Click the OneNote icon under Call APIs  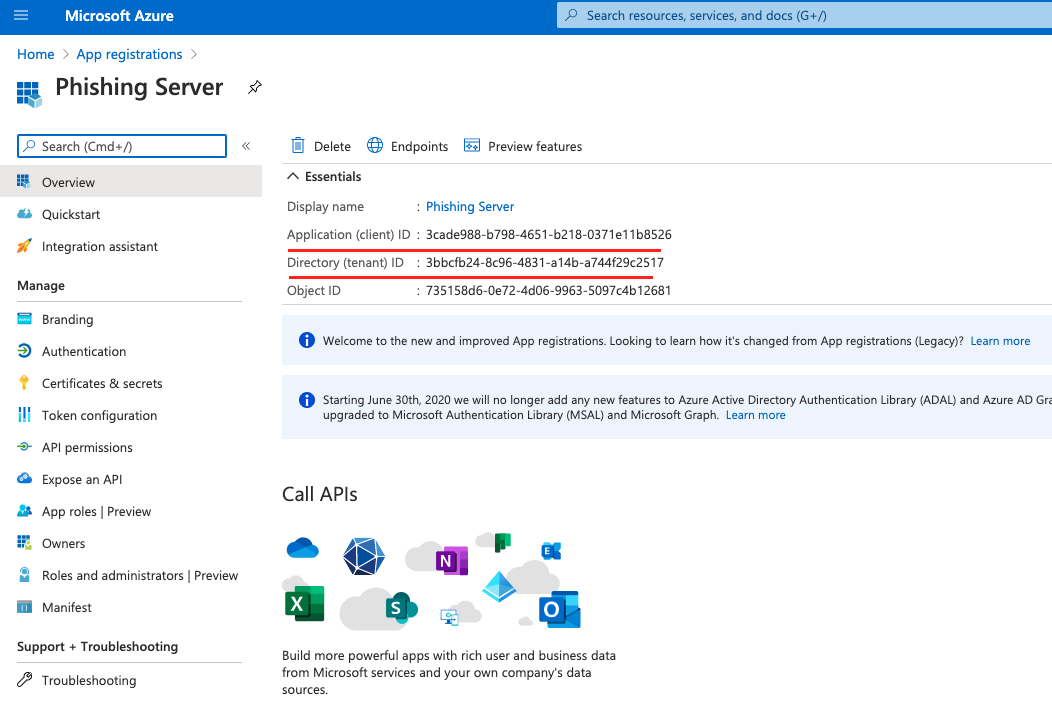click(452, 560)
